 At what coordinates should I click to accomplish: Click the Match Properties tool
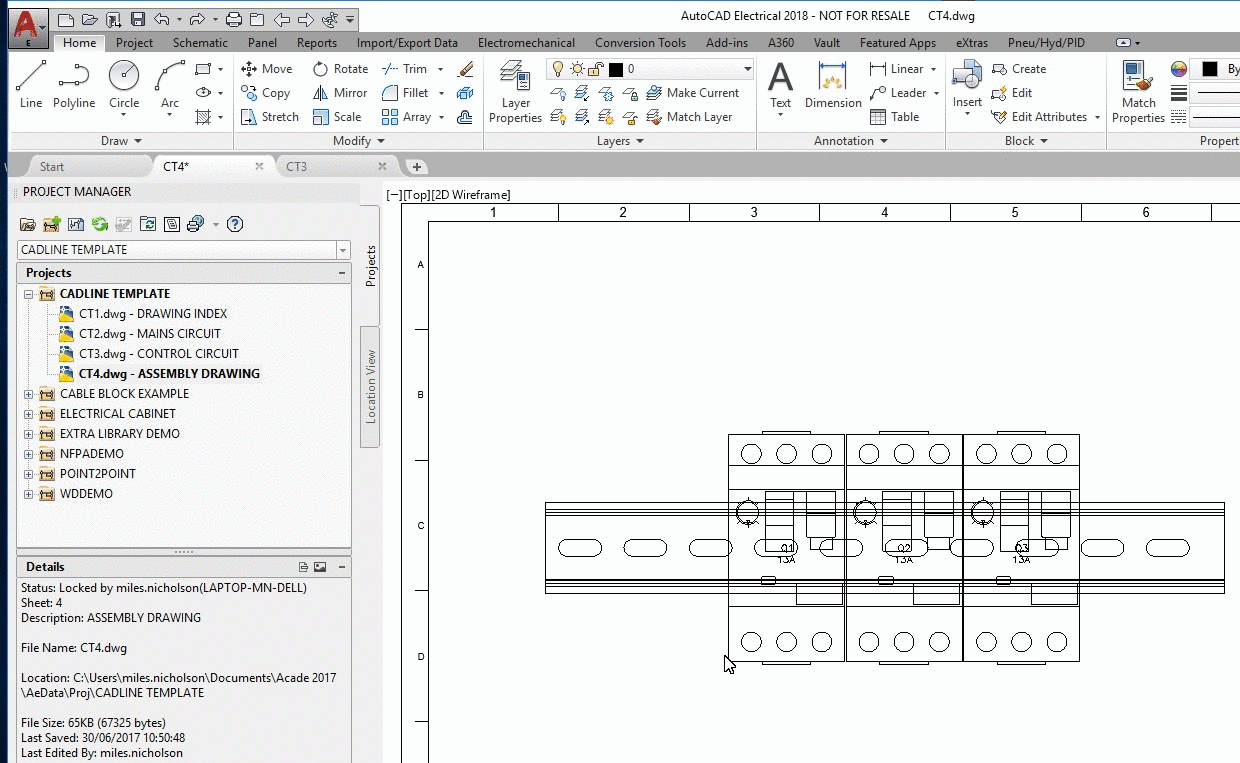[x=1138, y=88]
